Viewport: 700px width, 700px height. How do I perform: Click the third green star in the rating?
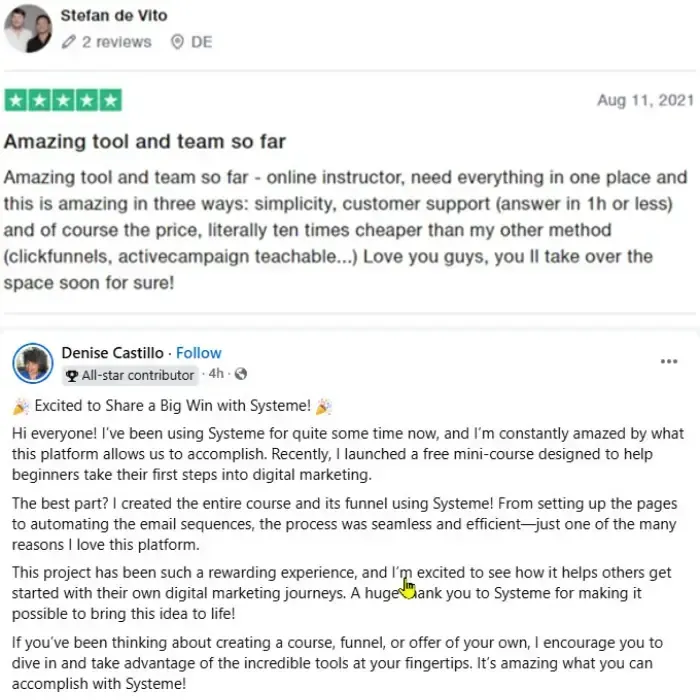pos(63,100)
